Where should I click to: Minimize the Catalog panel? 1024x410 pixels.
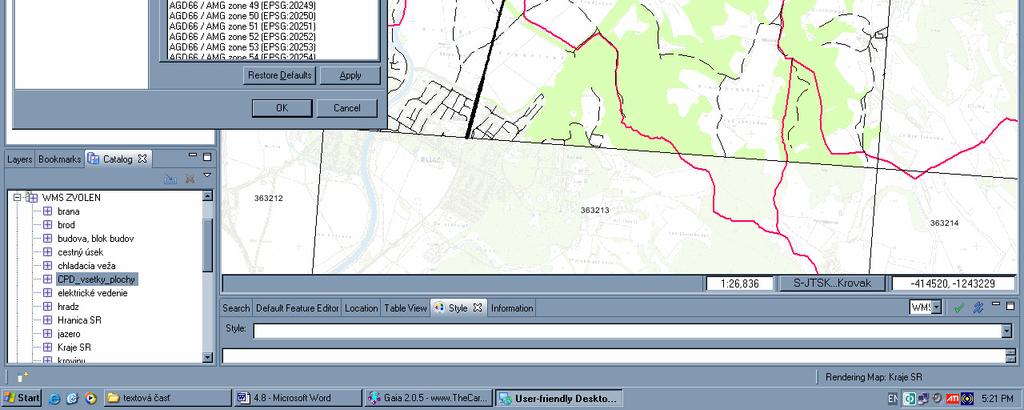193,155
